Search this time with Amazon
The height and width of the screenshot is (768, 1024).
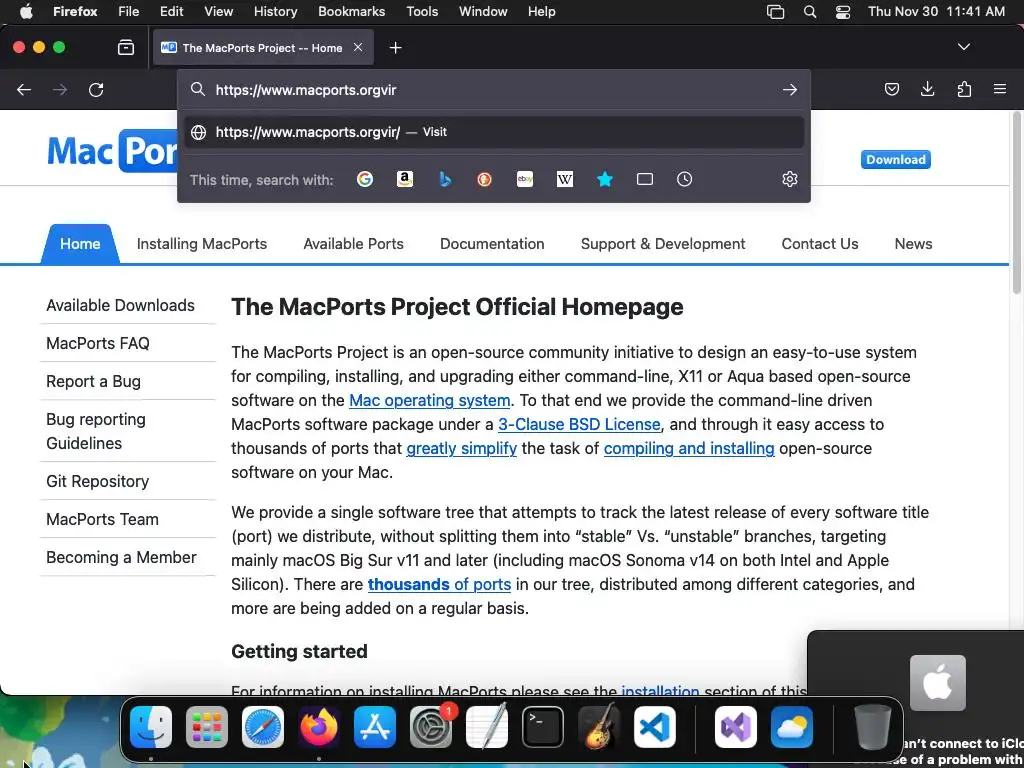pyautogui.click(x=405, y=179)
